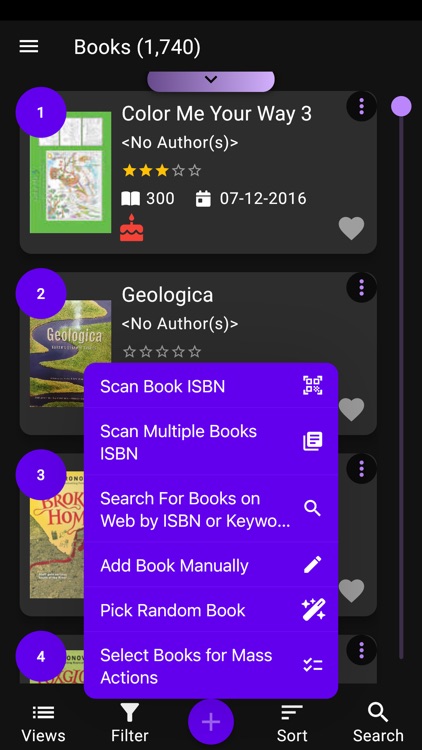
Task: Click the stacked-pages icon for multiple scan
Action: [313, 441]
